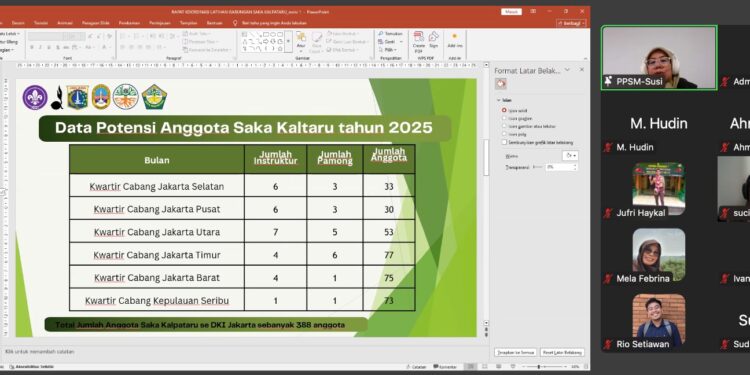Select Rio Setiawan participant tile

point(659,320)
